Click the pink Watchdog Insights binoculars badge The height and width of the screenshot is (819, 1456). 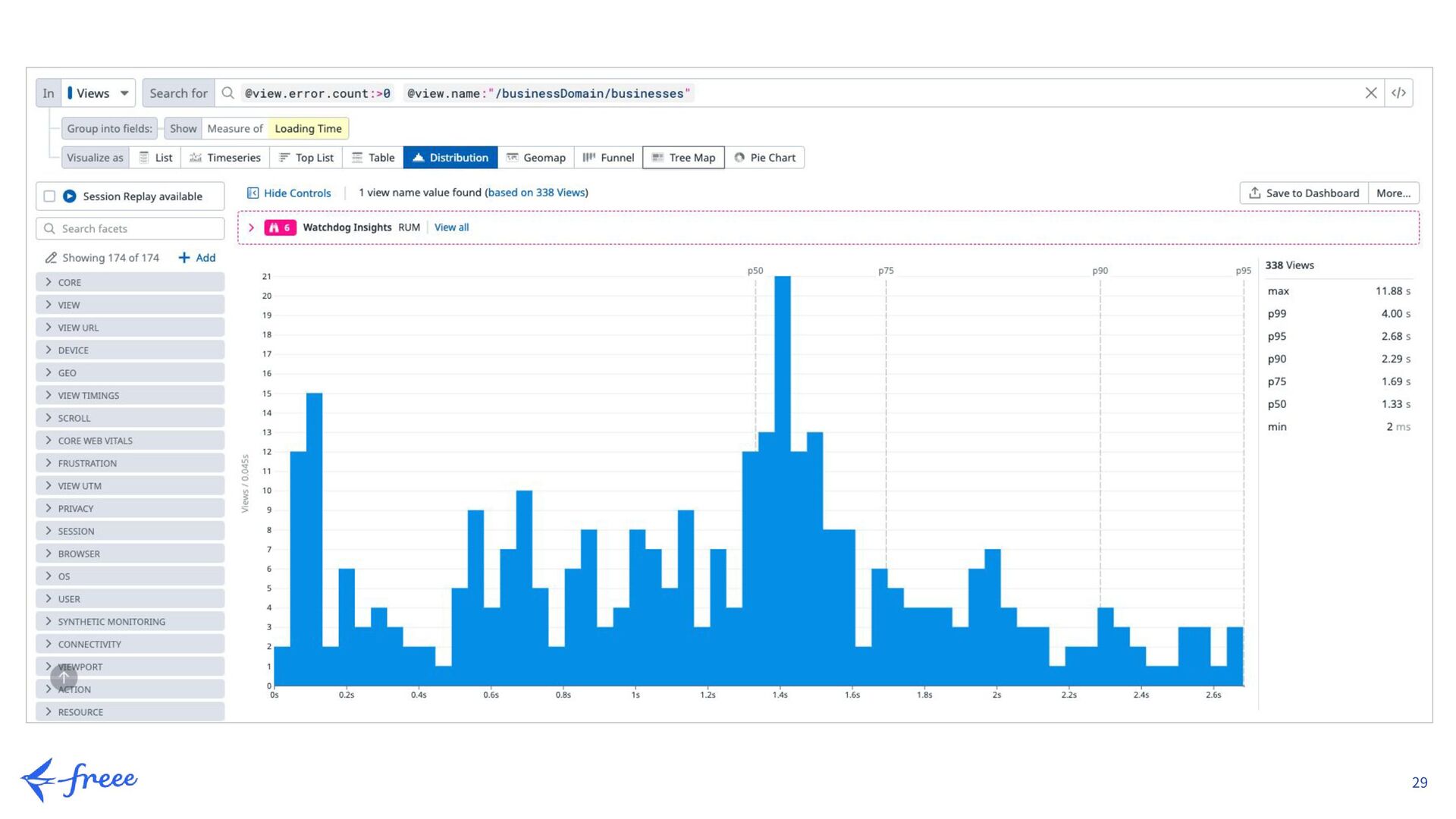pyautogui.click(x=280, y=227)
